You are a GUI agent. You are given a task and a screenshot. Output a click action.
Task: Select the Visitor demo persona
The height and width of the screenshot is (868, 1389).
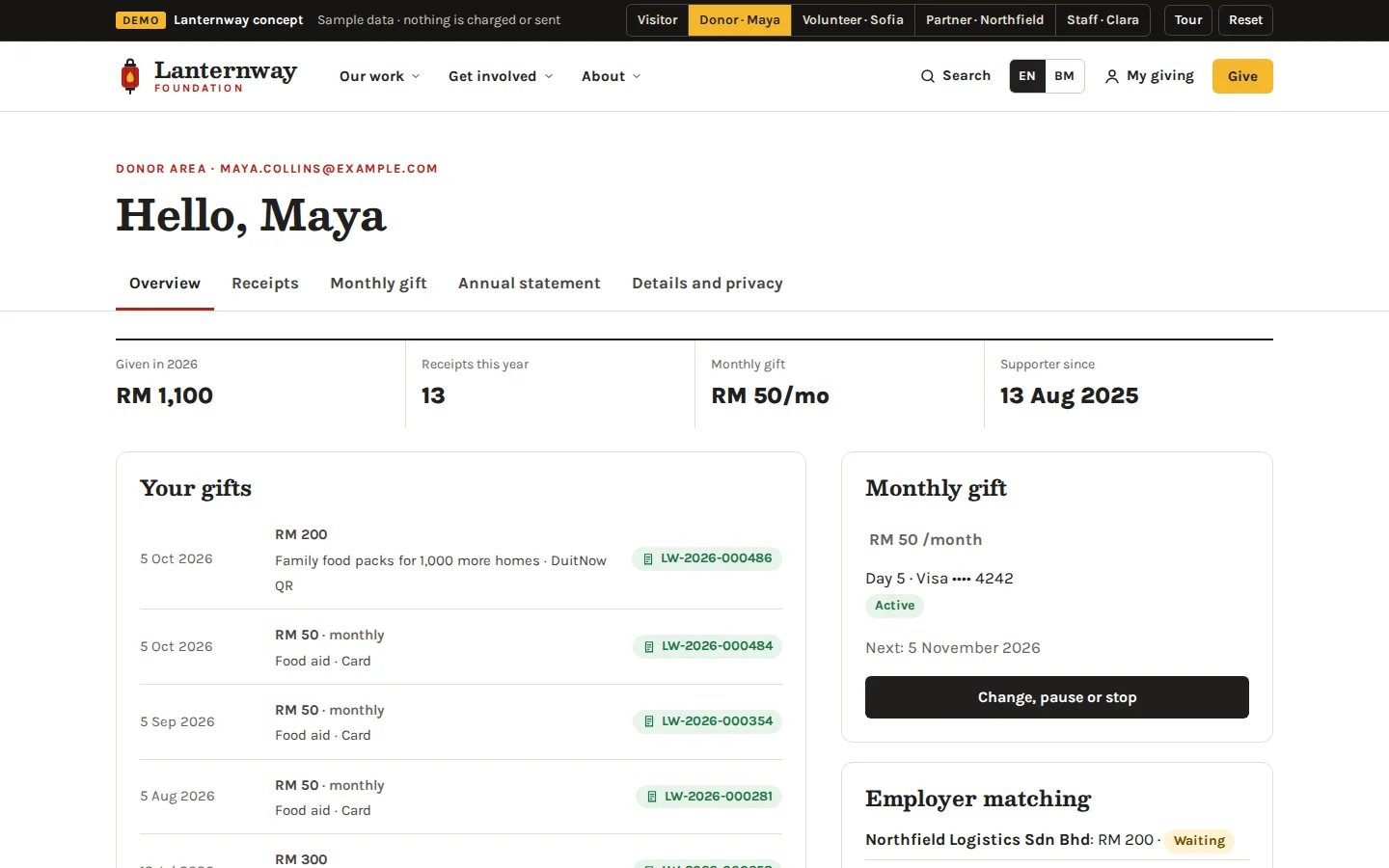tap(658, 20)
